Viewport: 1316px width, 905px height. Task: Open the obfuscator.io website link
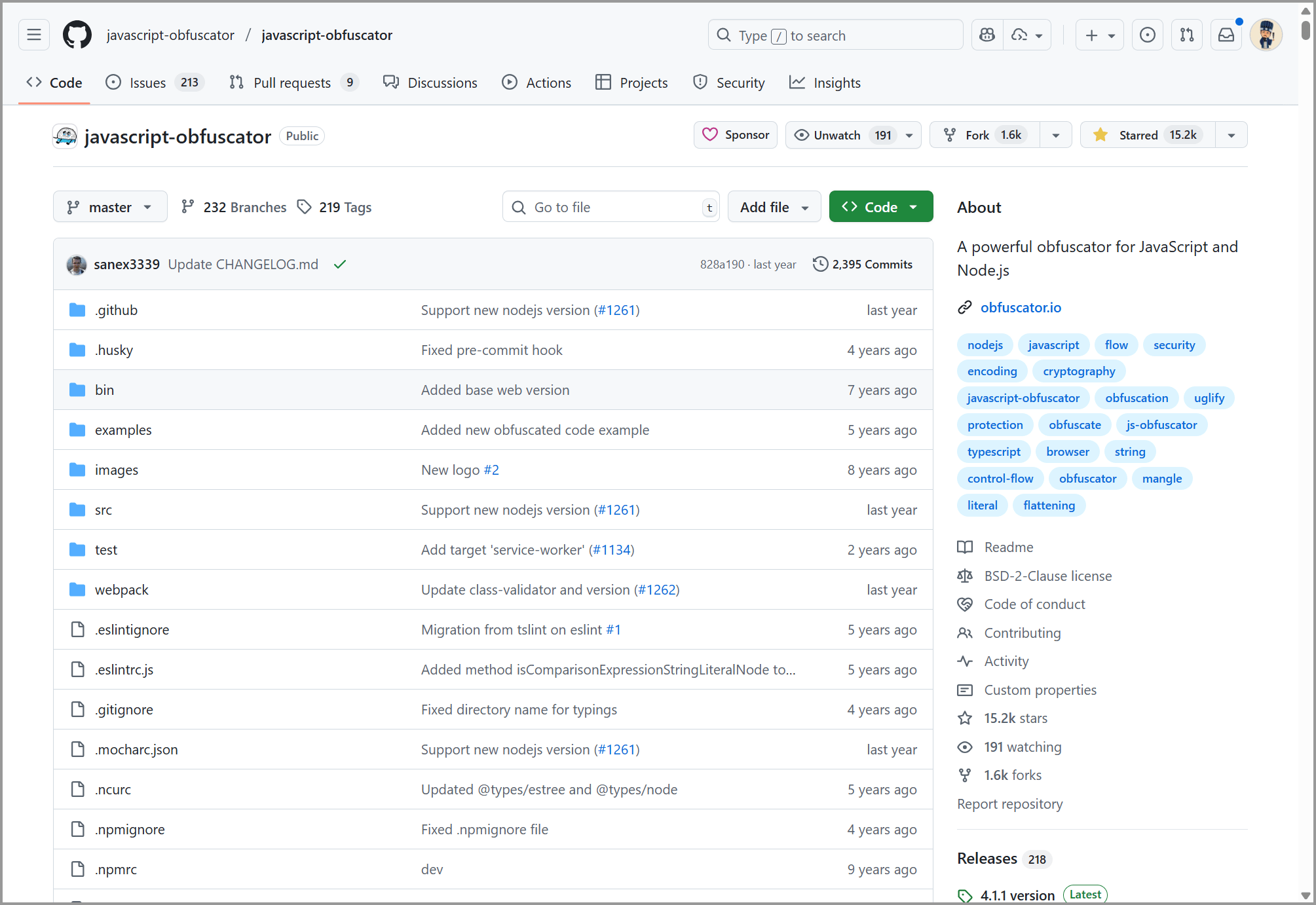tap(1021, 307)
